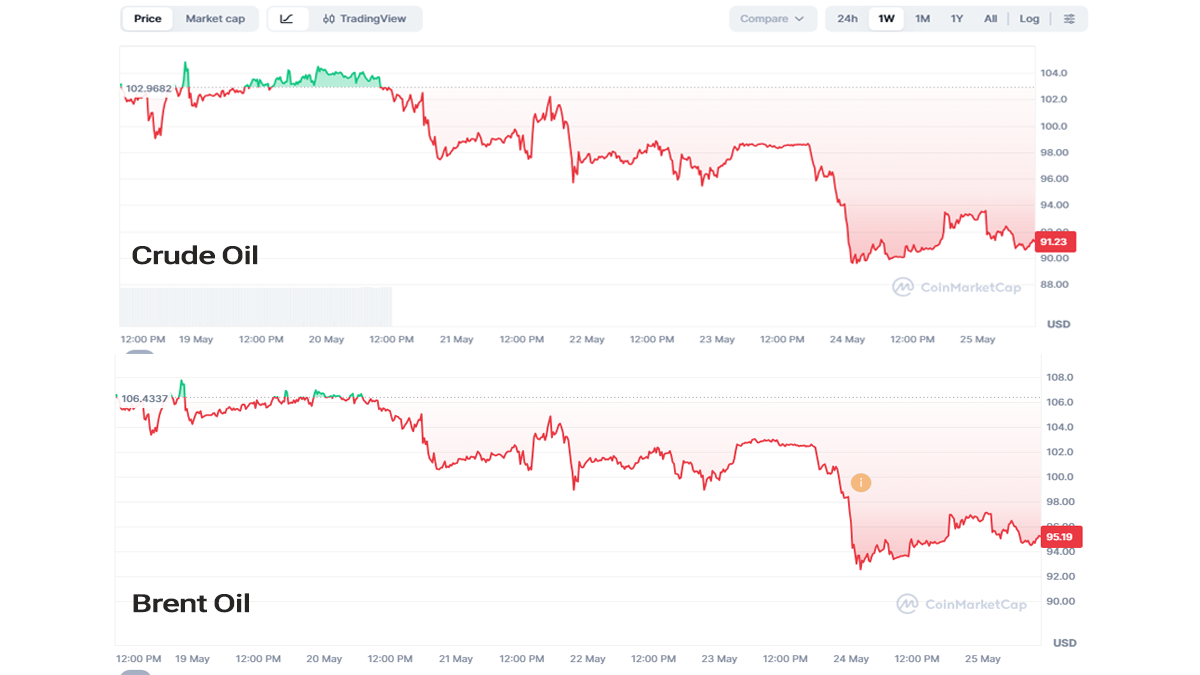Click CoinMarketCap logo on Brent Oil chart
This screenshot has width=1200, height=675.
[x=959, y=604]
